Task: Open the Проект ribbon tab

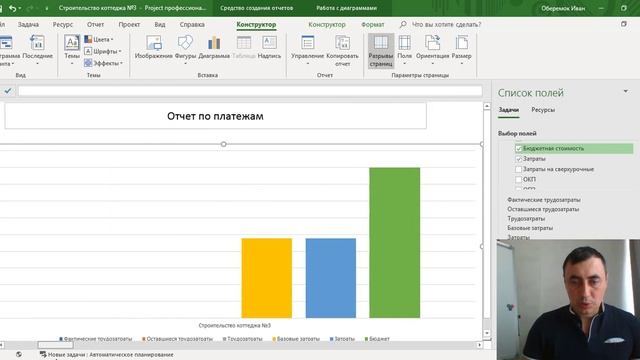Action: click(129, 24)
